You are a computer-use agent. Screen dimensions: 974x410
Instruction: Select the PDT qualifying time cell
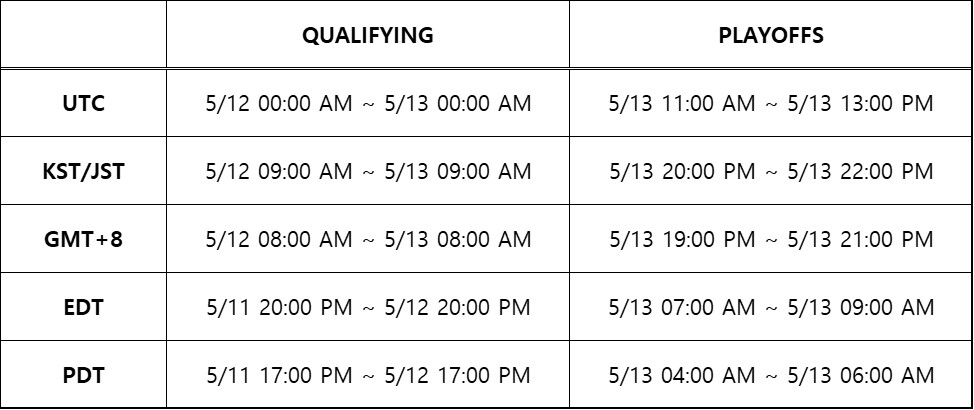point(368,375)
